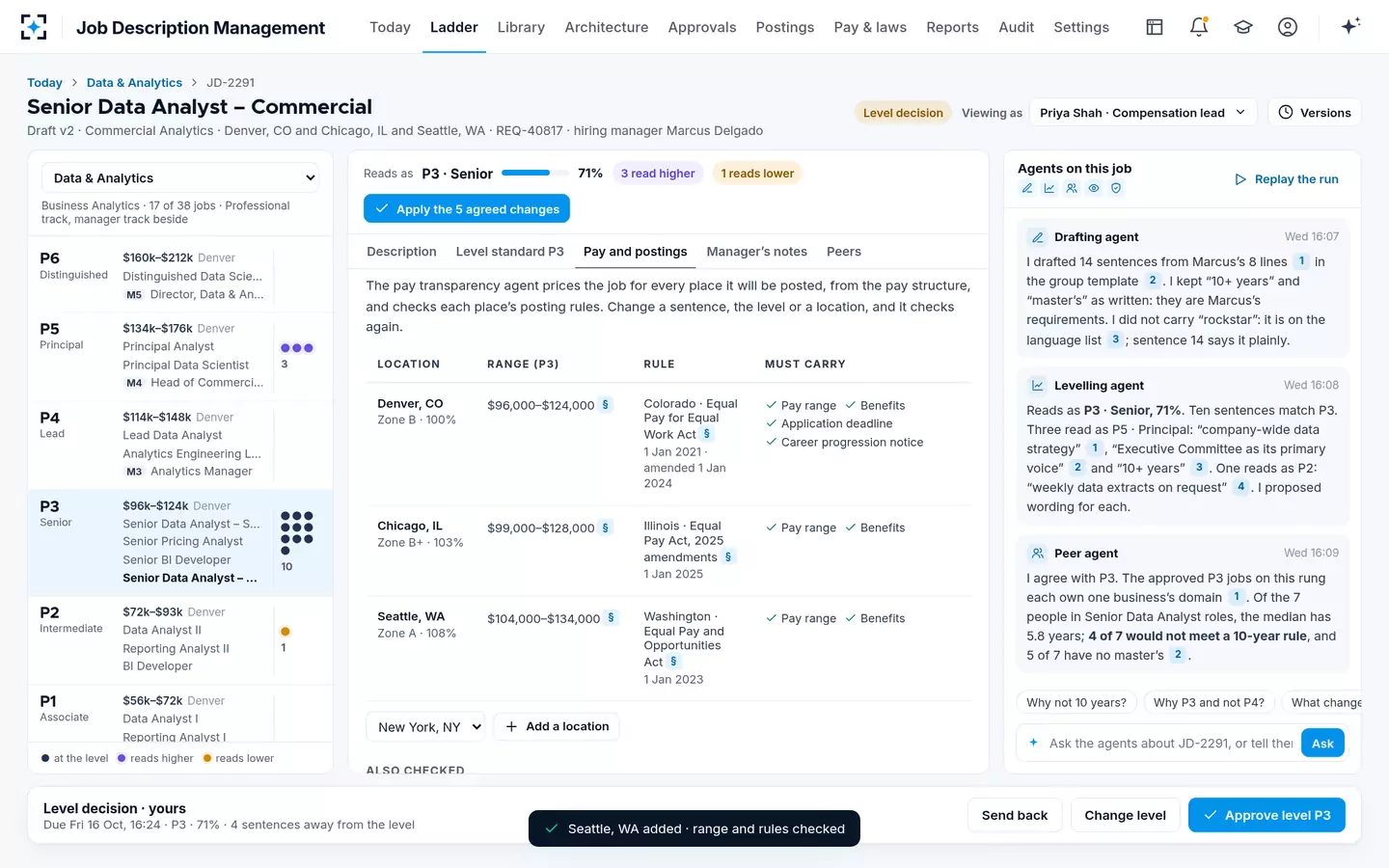
Task: Click the app logo icon
Action: point(34,27)
